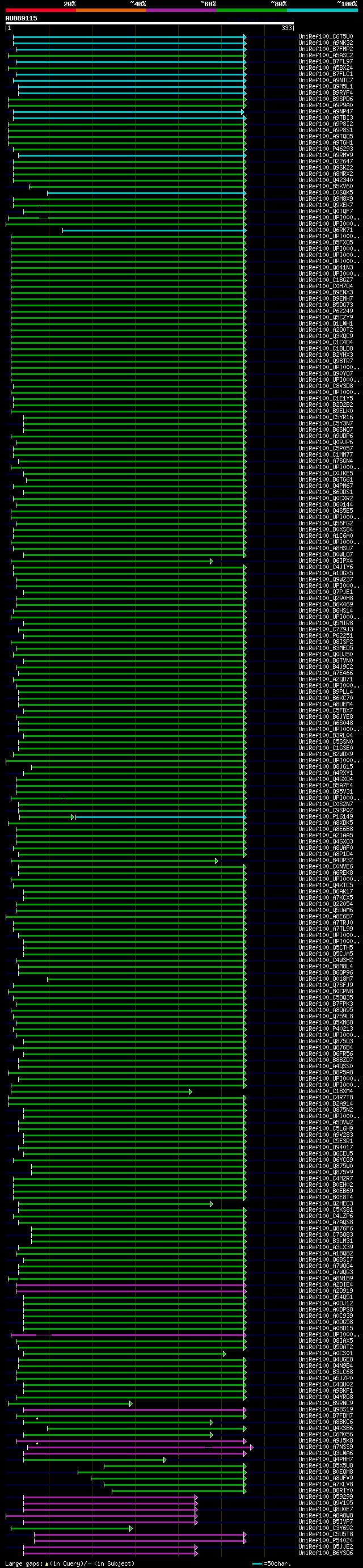Click the UniRef100_C1BXM4 label

325,1091
